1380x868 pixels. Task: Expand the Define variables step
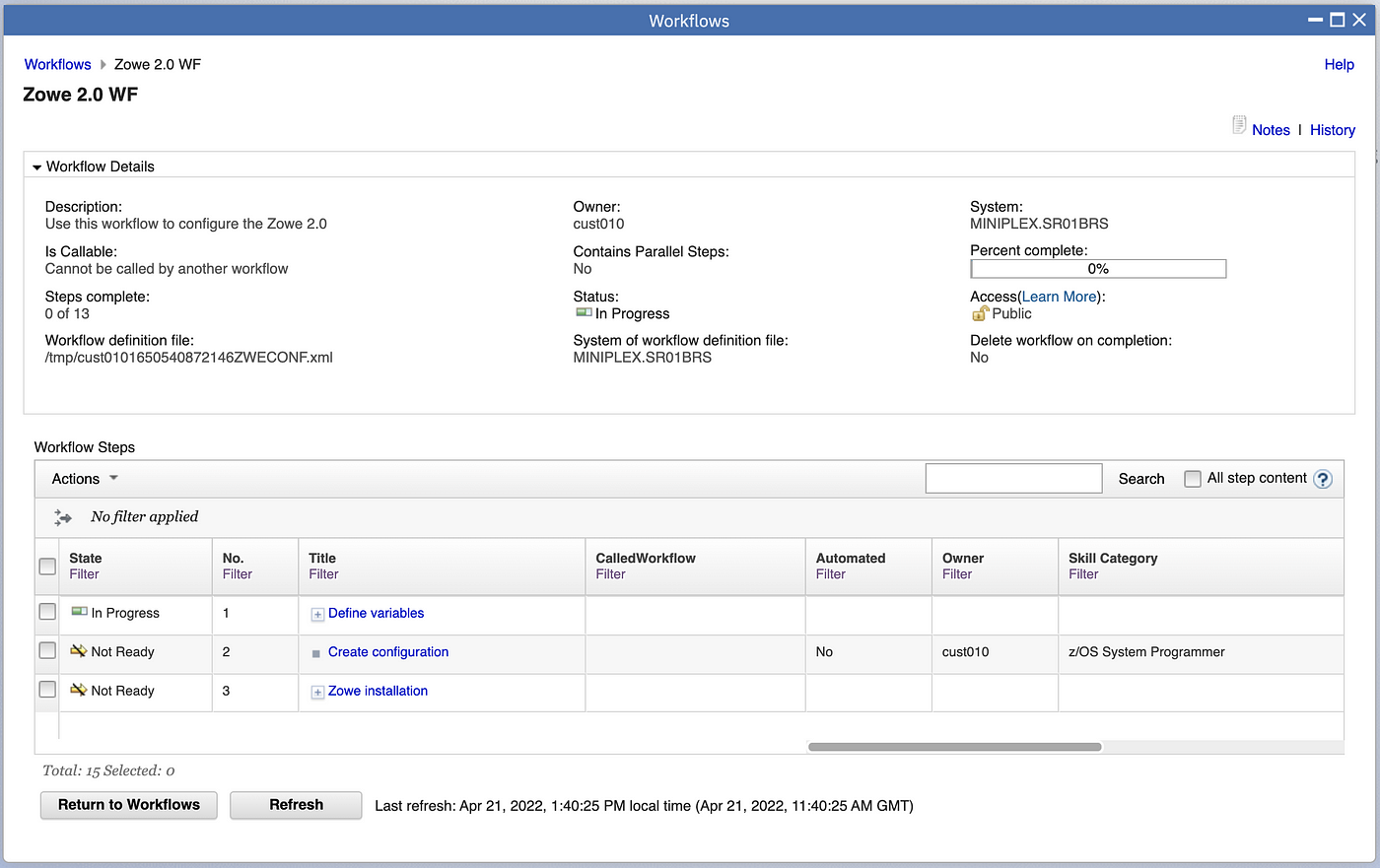tap(317, 614)
